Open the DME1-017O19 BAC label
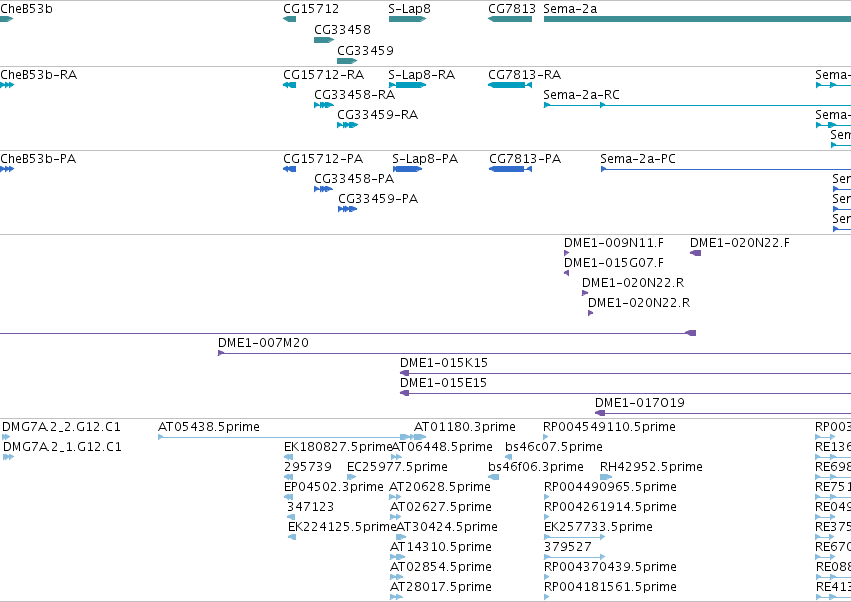This screenshot has width=851, height=602. pos(640,403)
